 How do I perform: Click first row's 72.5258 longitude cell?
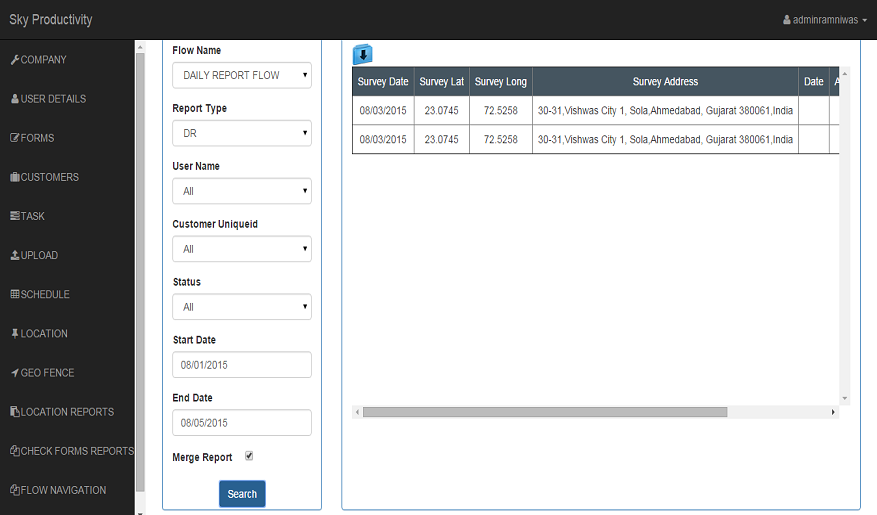click(x=501, y=110)
